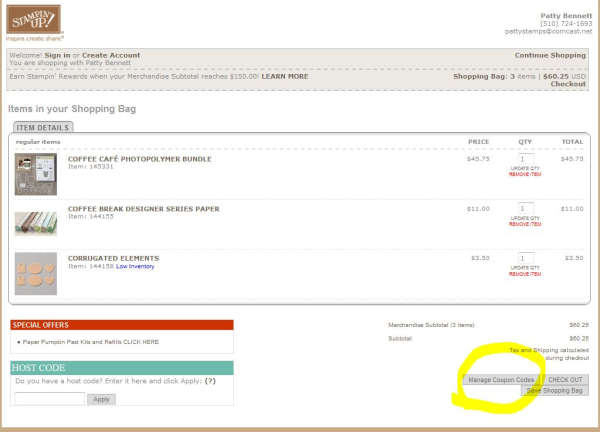Open Continue Shopping link

point(550,55)
